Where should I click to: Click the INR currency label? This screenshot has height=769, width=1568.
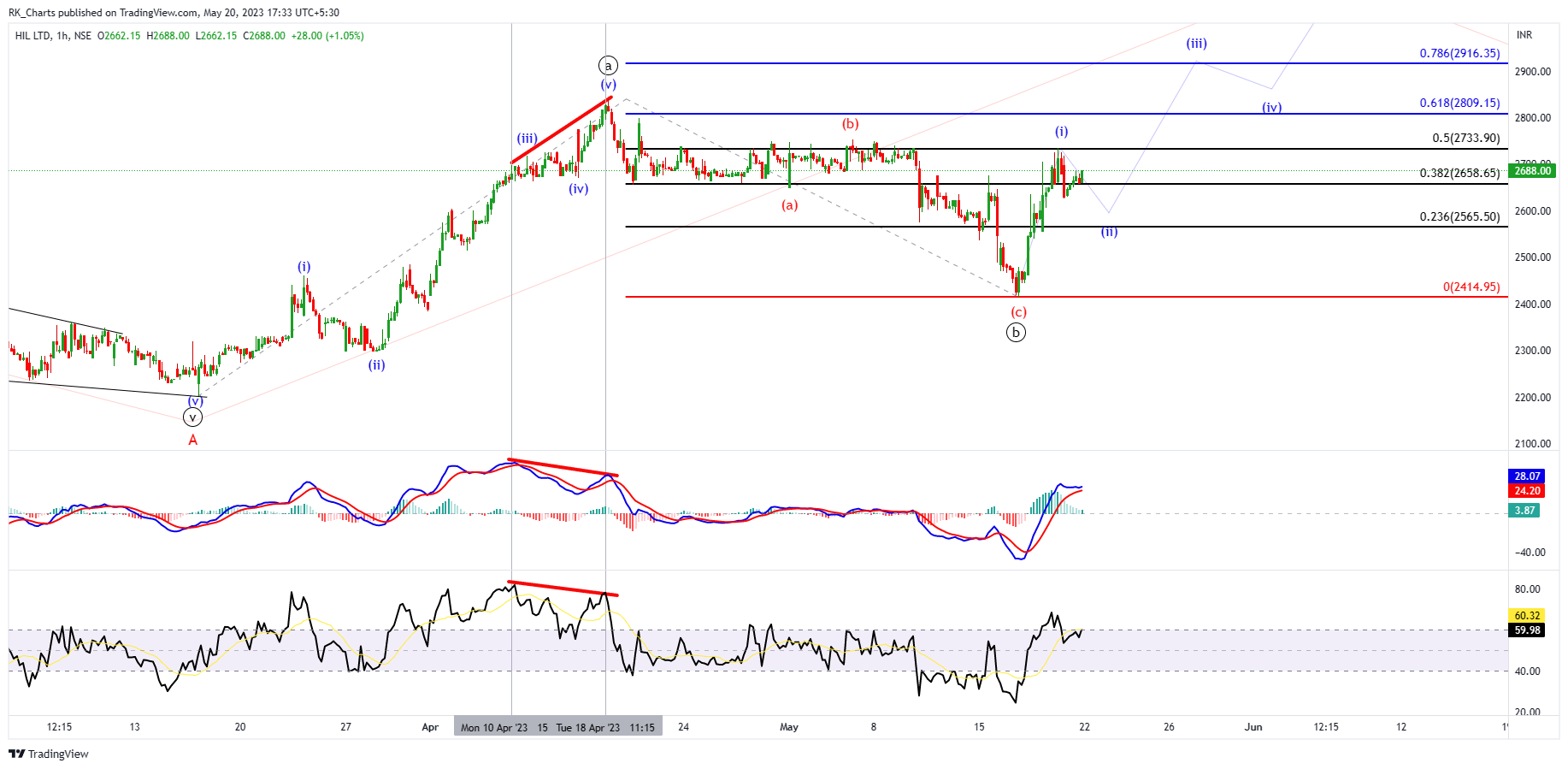click(x=1524, y=35)
